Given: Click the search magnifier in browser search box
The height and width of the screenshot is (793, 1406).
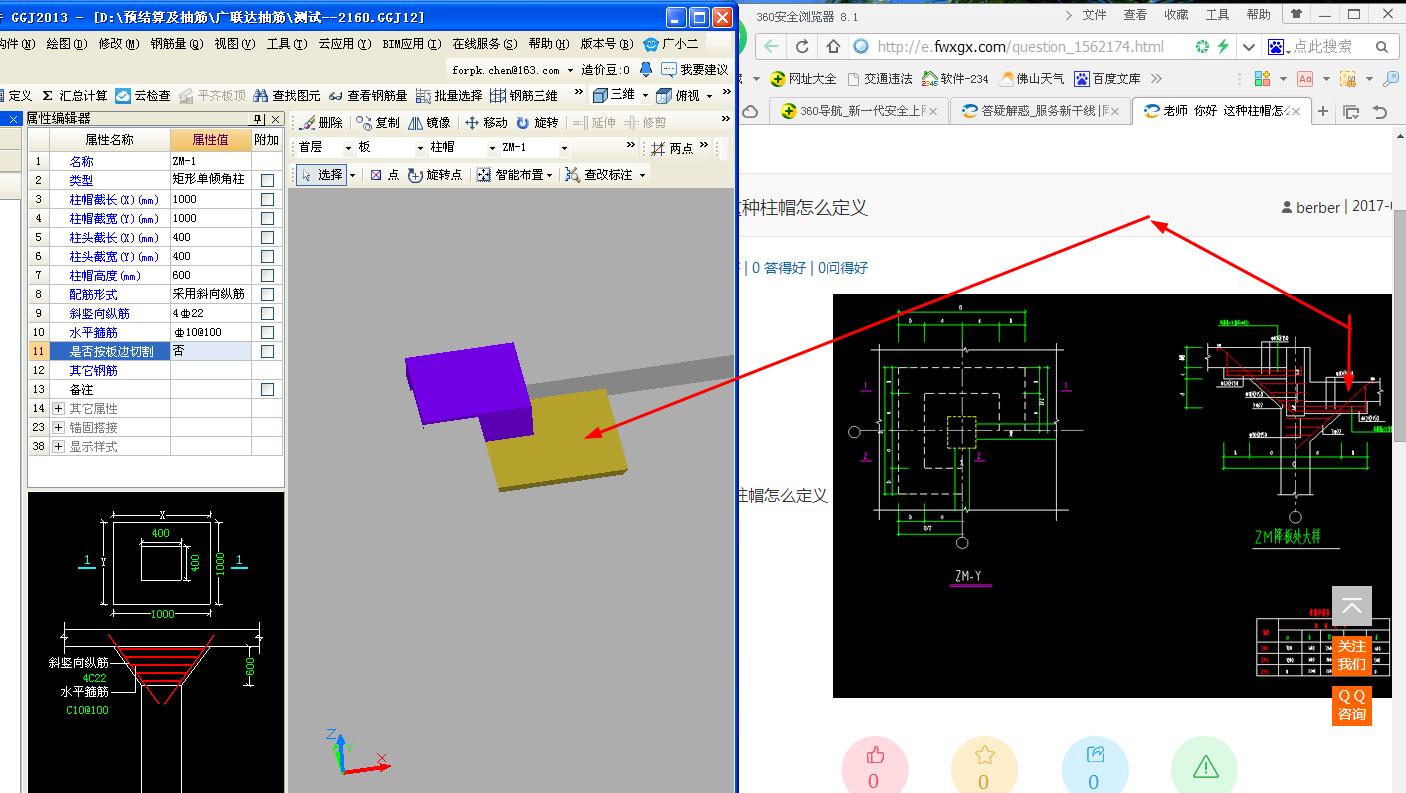Looking at the screenshot, I should click(x=1381, y=46).
